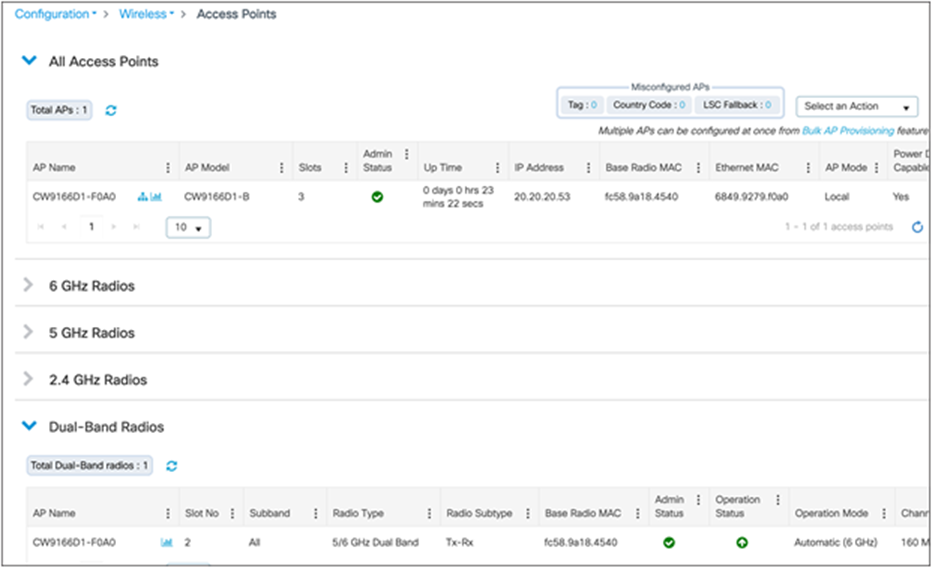Refresh the Total APs count

[111, 110]
